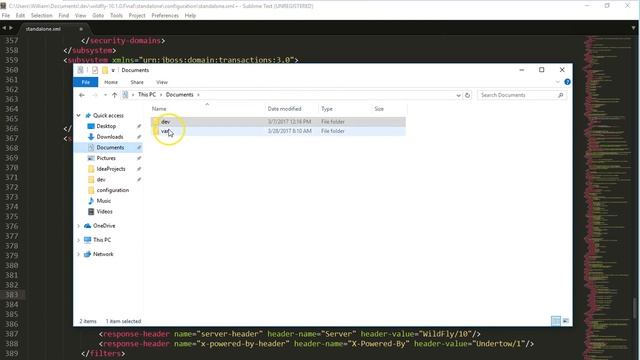Open configuration folder in sidebar
The image size is (640, 360).
tap(113, 190)
